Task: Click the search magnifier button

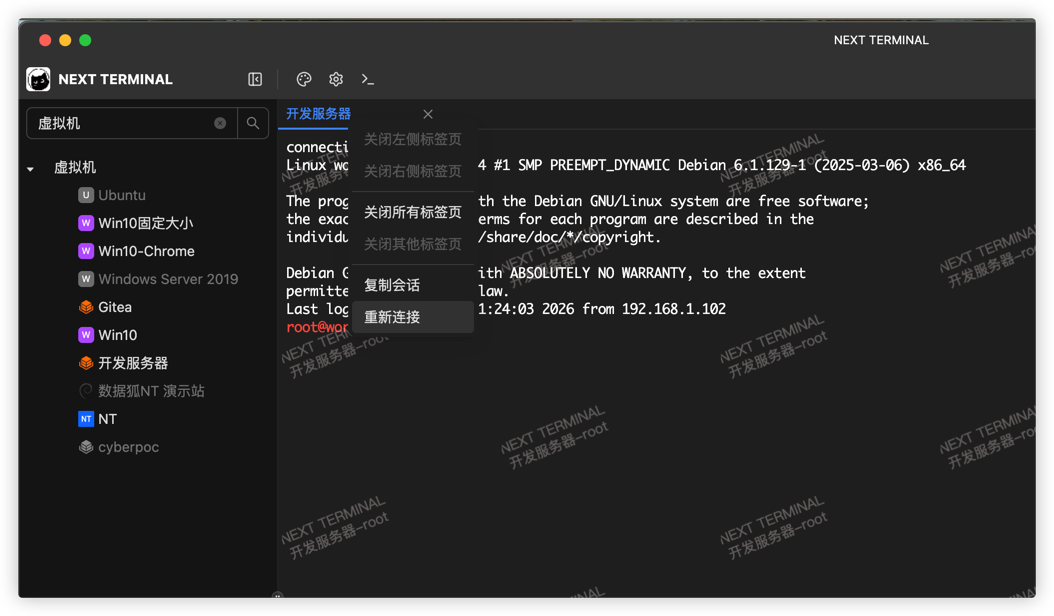Action: coord(253,123)
